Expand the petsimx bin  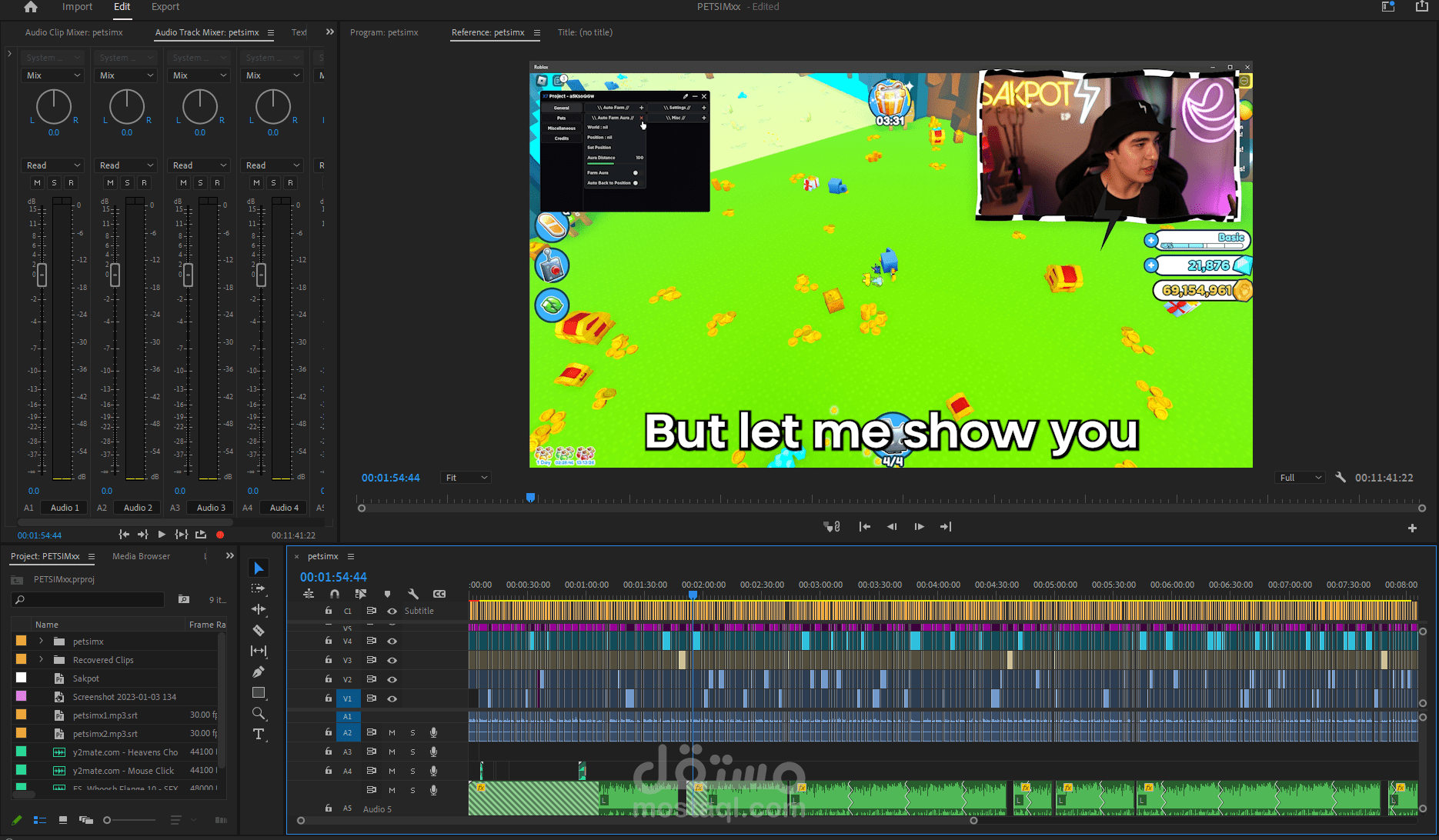point(42,641)
